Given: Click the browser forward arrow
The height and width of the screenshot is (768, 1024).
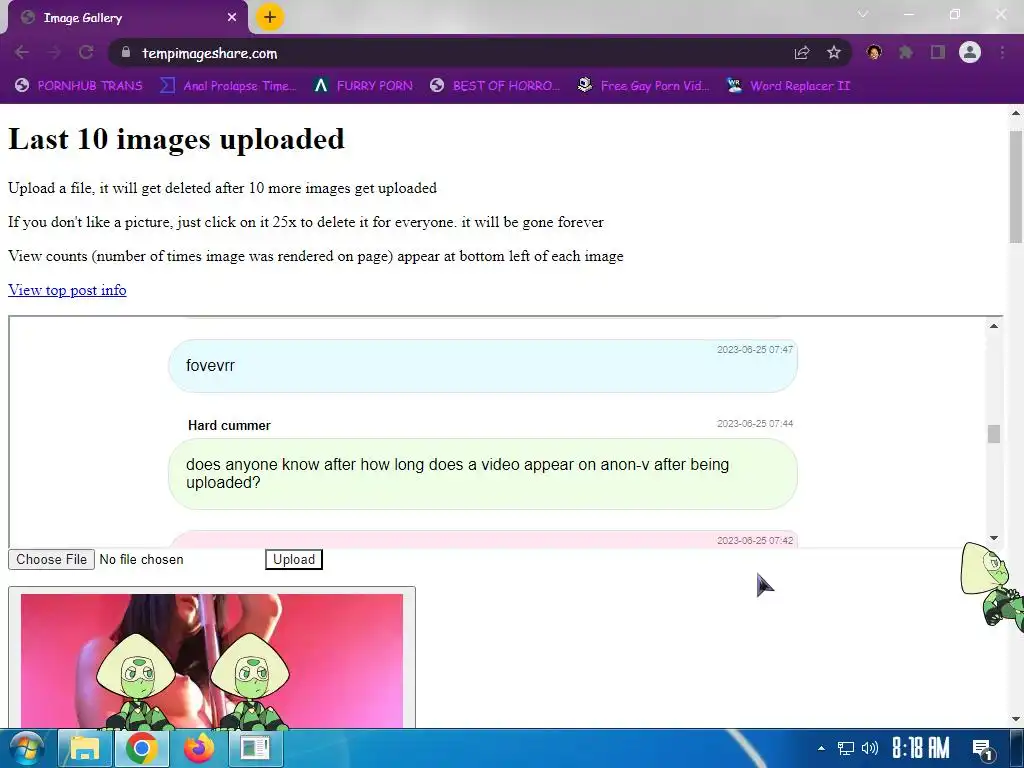Looking at the screenshot, I should point(54,53).
